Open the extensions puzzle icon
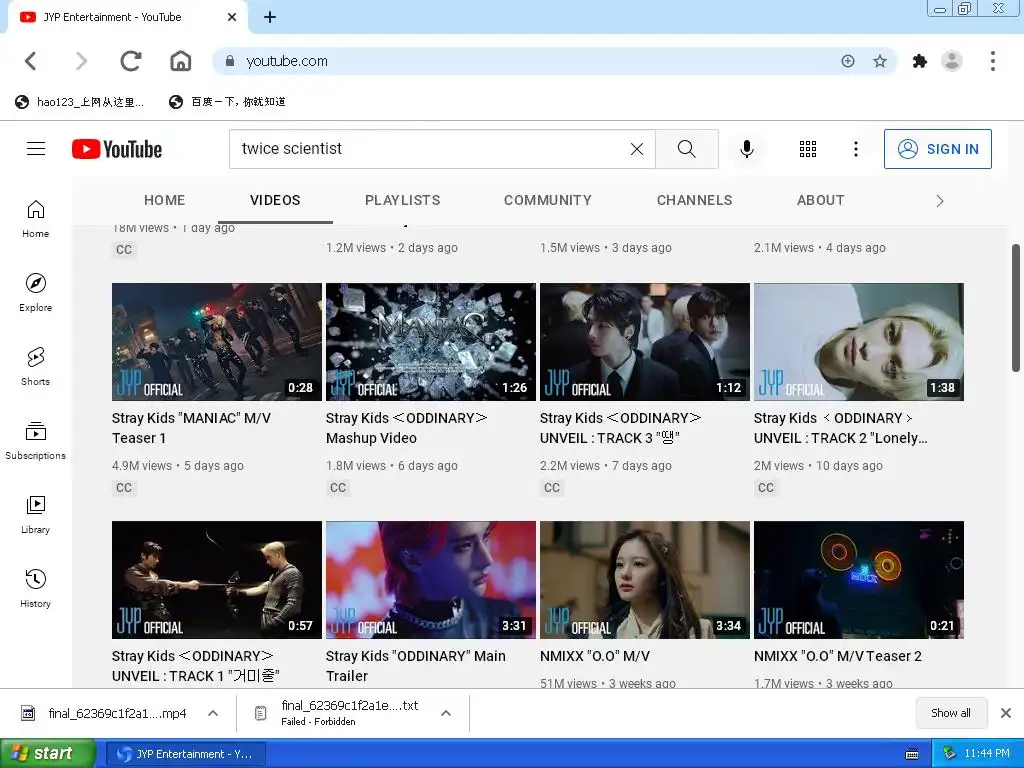This screenshot has height=768, width=1024. 920,61
